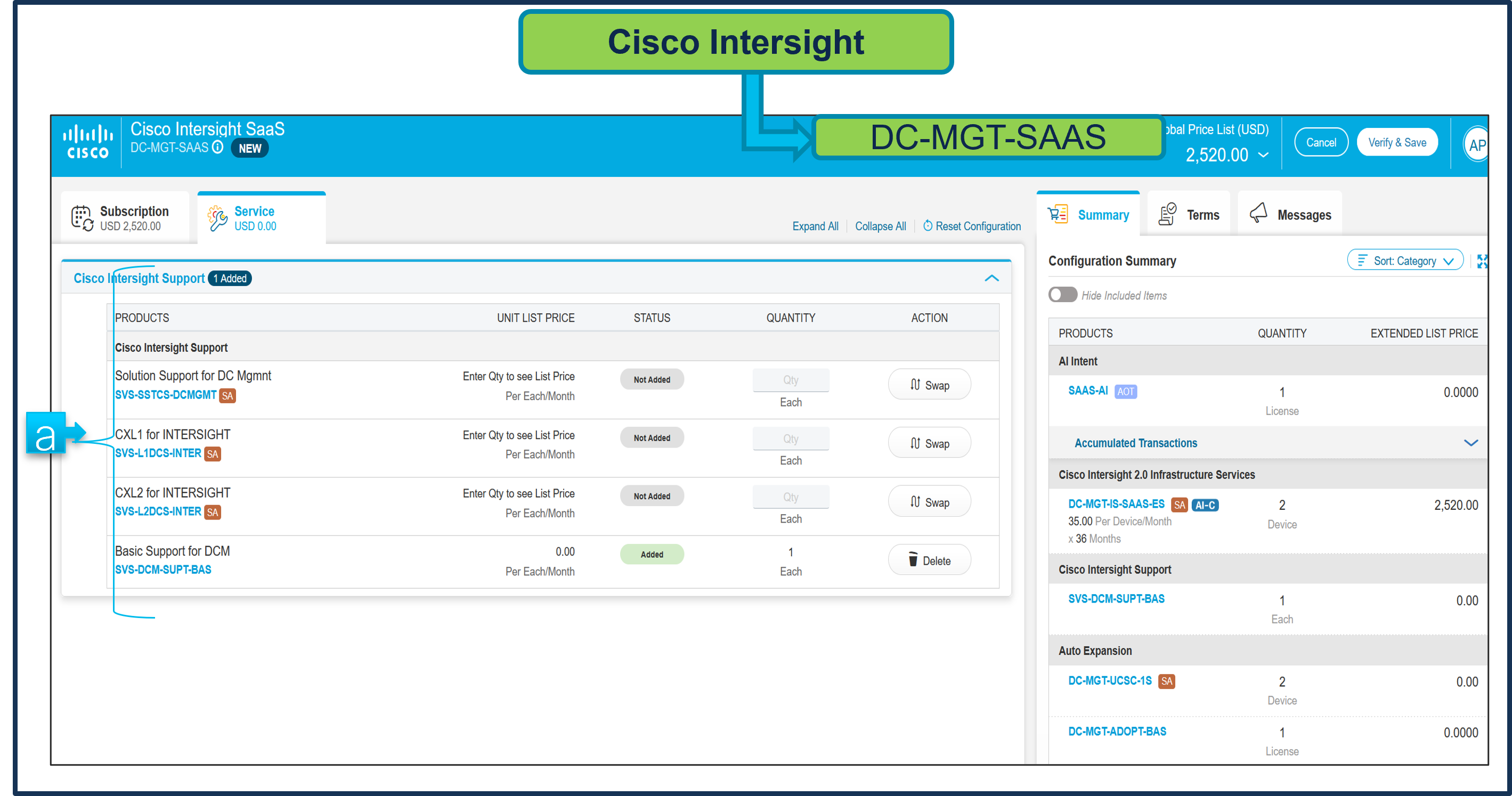This screenshot has width=1512, height=796.
Task: Click Qty field for CXL1 for INTERSIGHT
Action: [x=790, y=438]
